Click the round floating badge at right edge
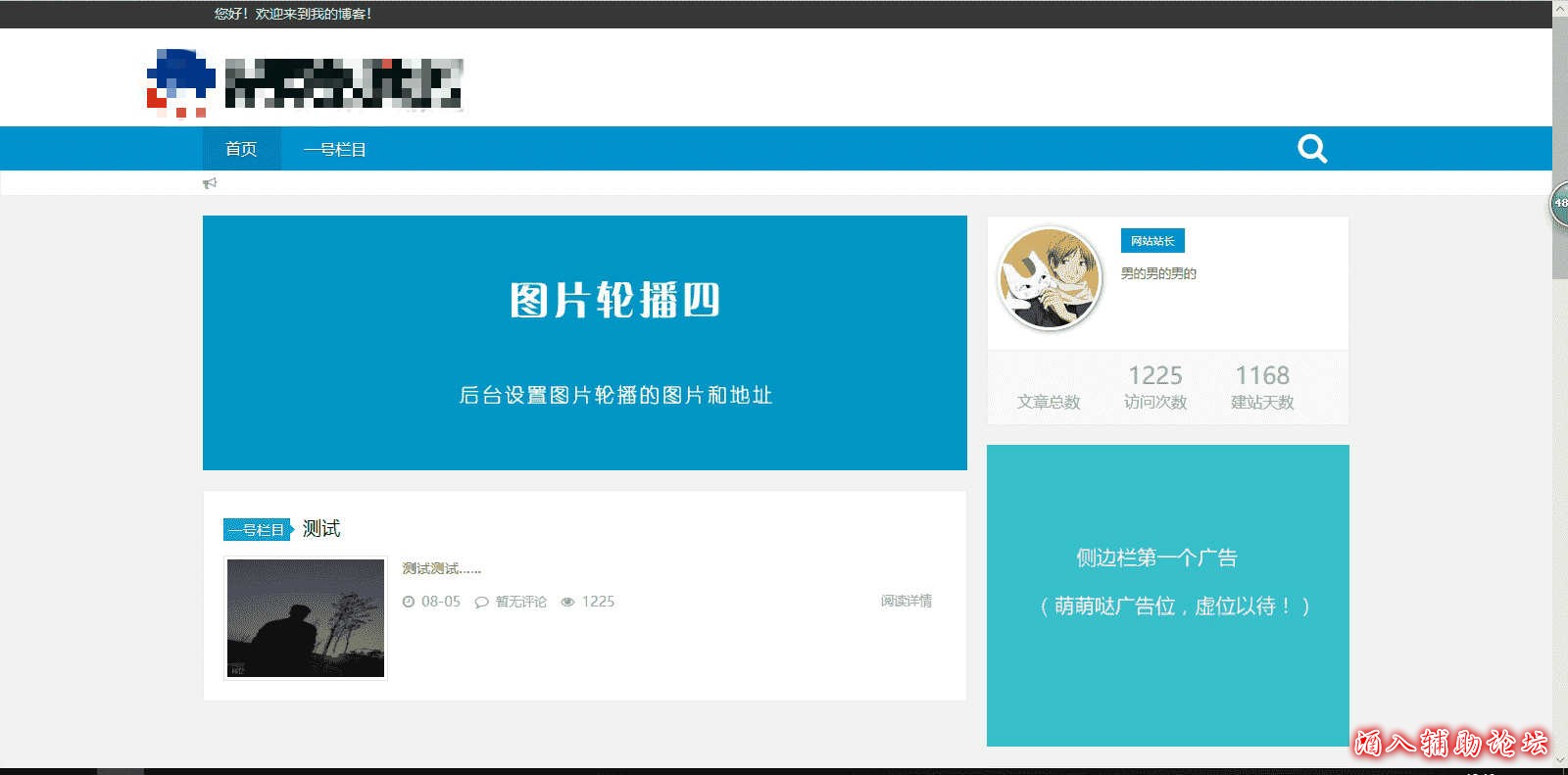This screenshot has height=775, width=1568. [x=1559, y=204]
